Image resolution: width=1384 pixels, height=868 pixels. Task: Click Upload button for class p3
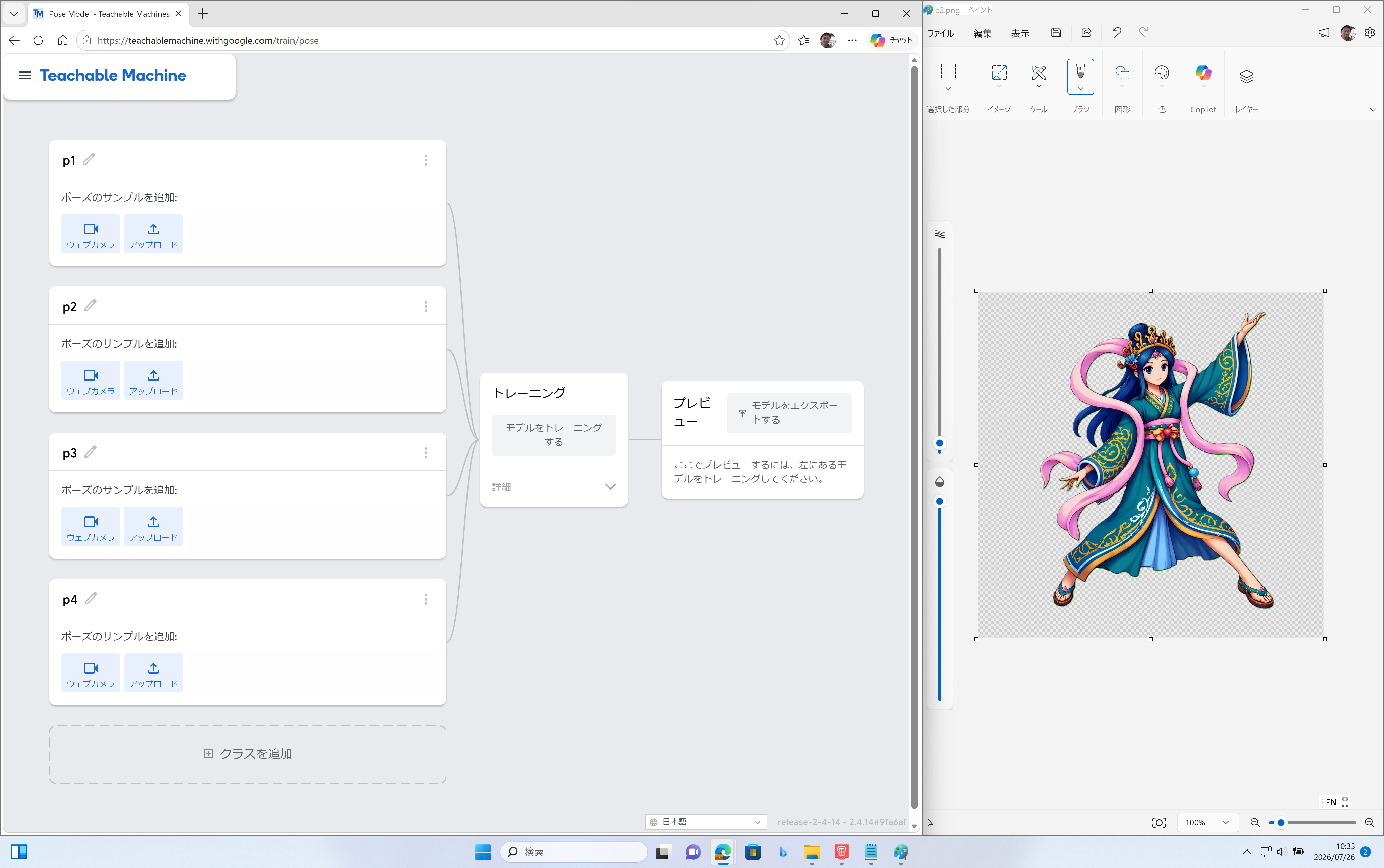pos(153,527)
